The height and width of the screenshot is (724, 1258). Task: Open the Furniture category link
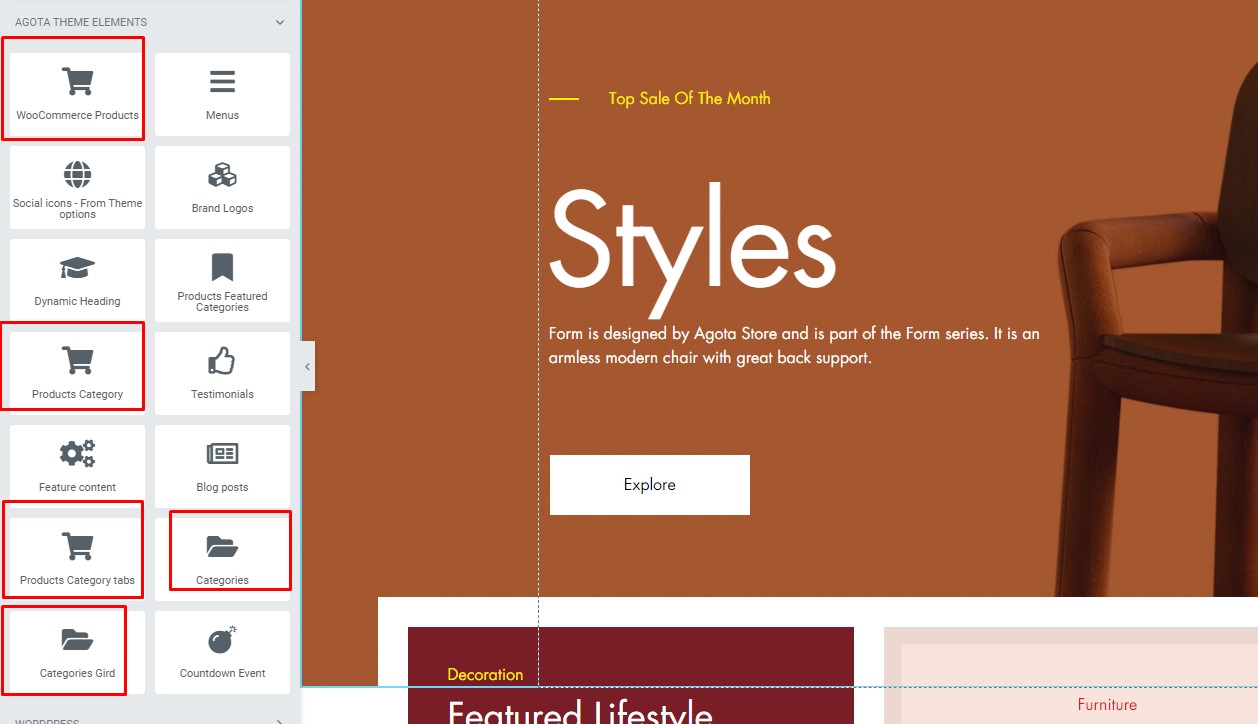click(1107, 705)
